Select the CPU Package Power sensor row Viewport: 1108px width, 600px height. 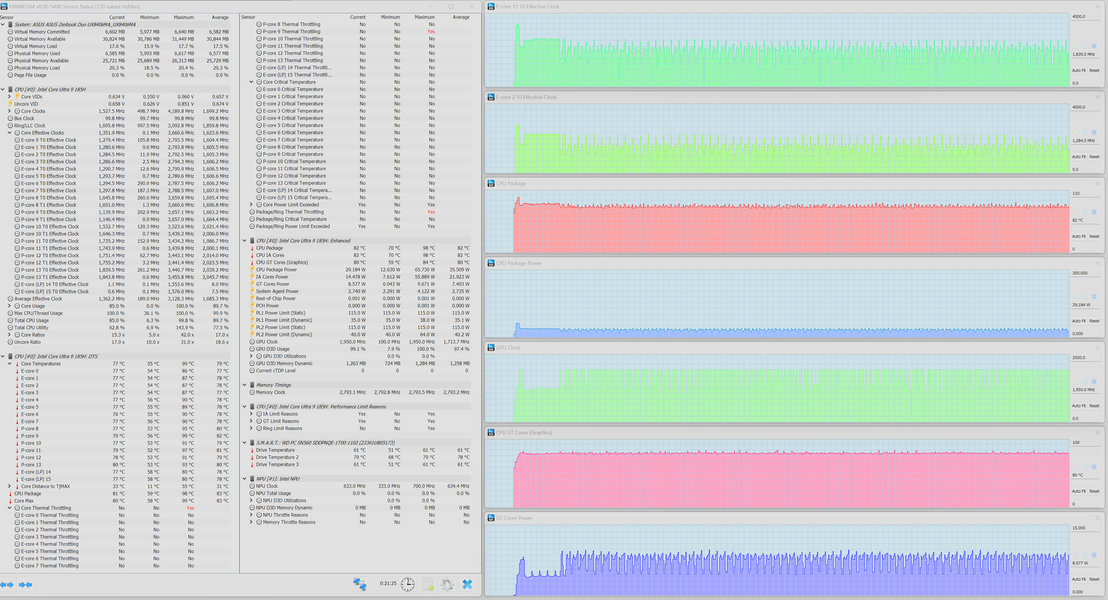click(357, 269)
